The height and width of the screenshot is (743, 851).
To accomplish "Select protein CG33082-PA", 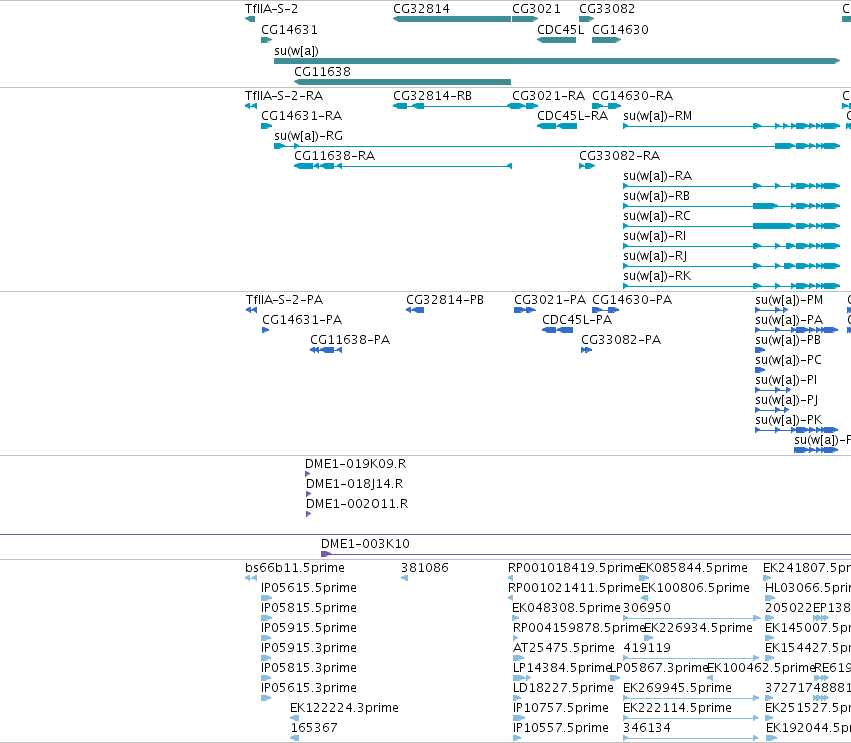I will tap(621, 340).
